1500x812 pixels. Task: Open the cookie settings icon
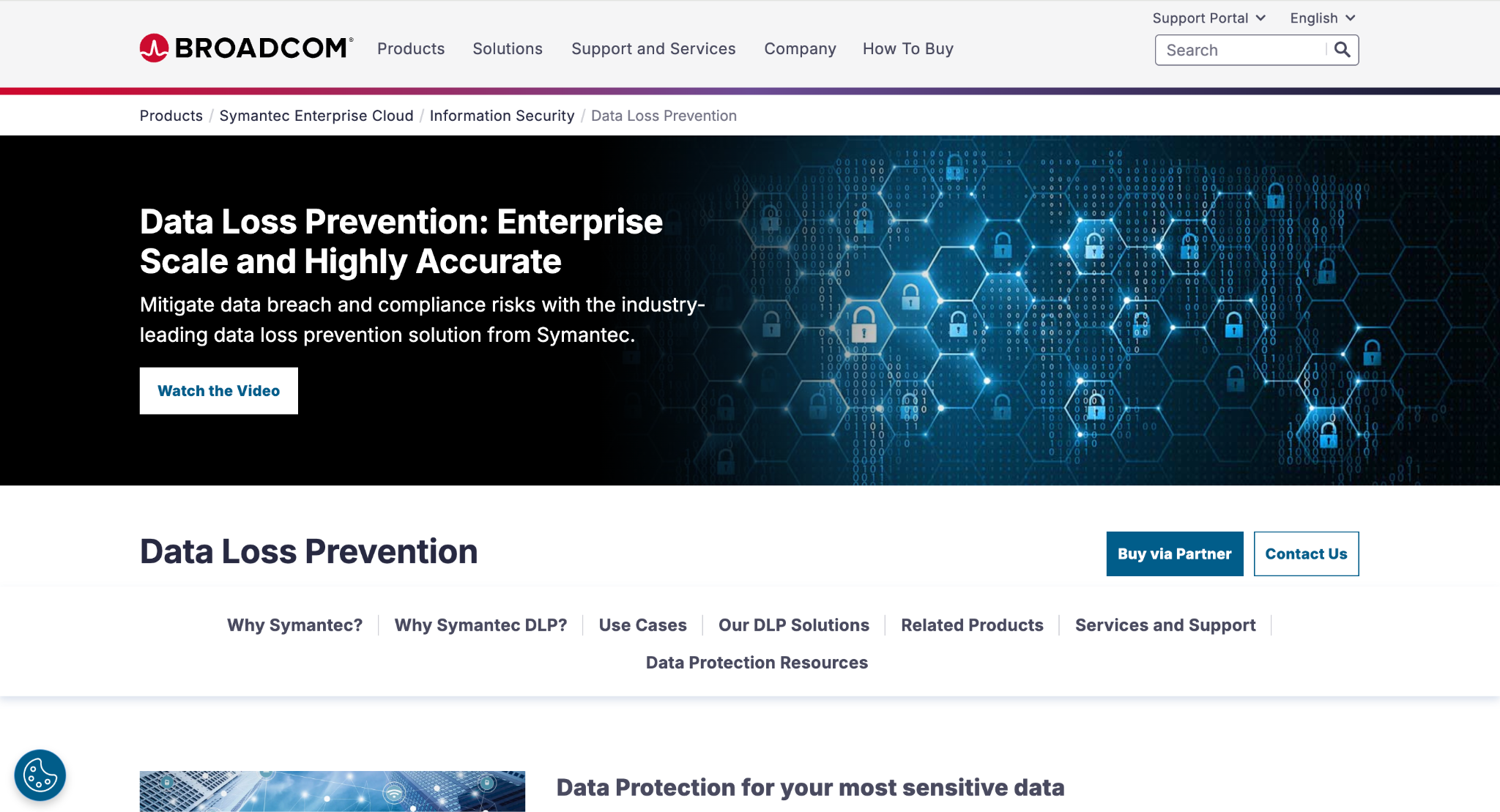[40, 775]
